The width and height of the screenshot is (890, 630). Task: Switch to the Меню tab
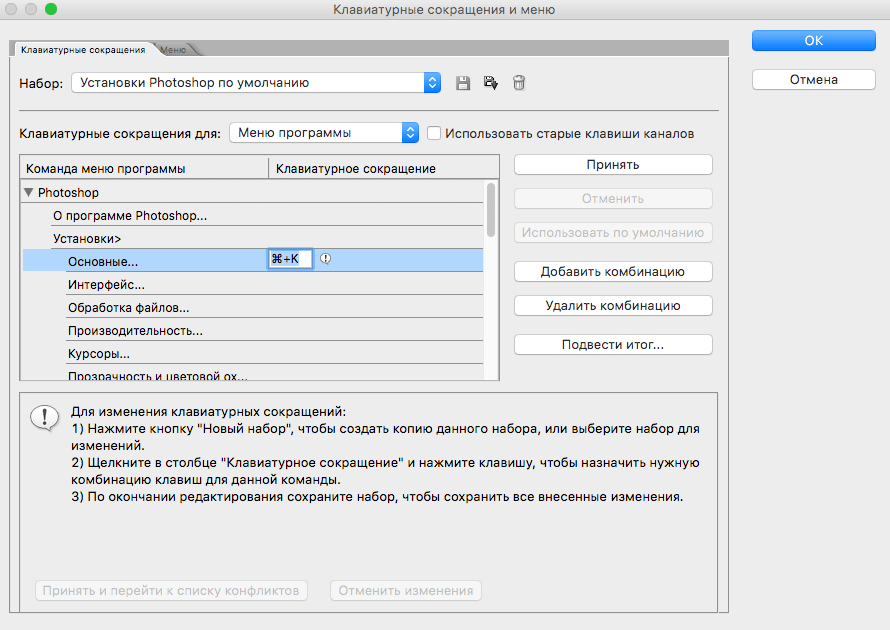[173, 49]
